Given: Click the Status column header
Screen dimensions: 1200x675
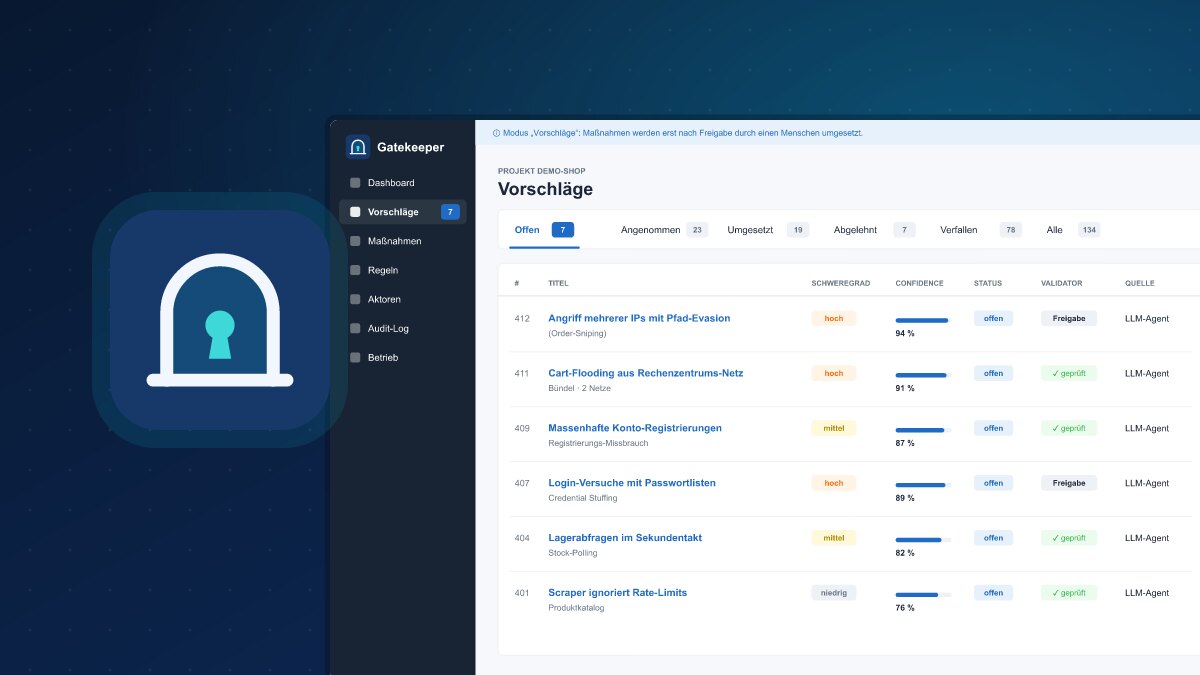Looking at the screenshot, I should pyautogui.click(x=988, y=283).
